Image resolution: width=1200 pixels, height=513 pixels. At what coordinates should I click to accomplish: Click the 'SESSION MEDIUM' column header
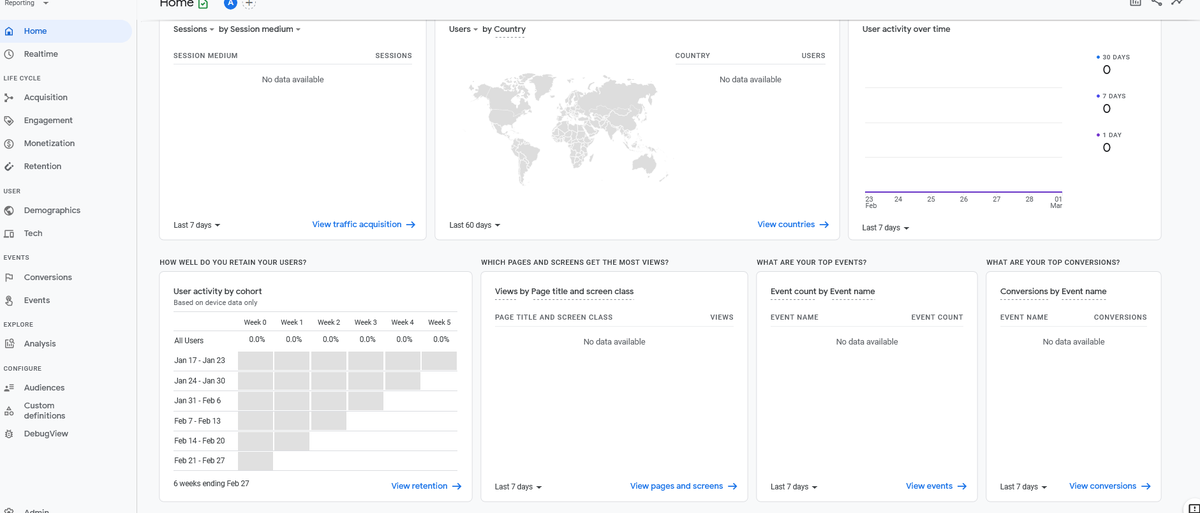coord(205,56)
